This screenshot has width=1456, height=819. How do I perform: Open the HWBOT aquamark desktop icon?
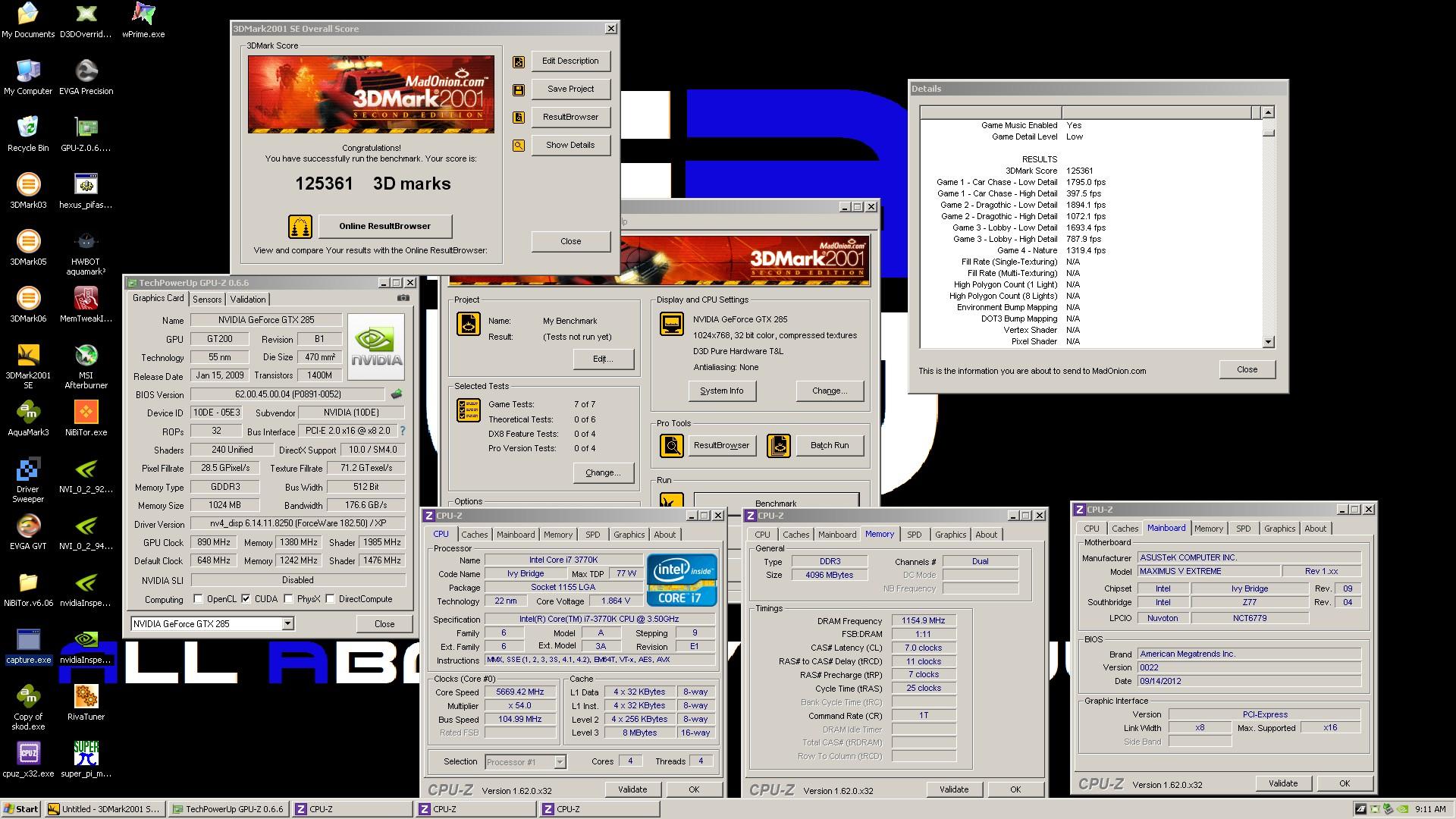(x=86, y=253)
